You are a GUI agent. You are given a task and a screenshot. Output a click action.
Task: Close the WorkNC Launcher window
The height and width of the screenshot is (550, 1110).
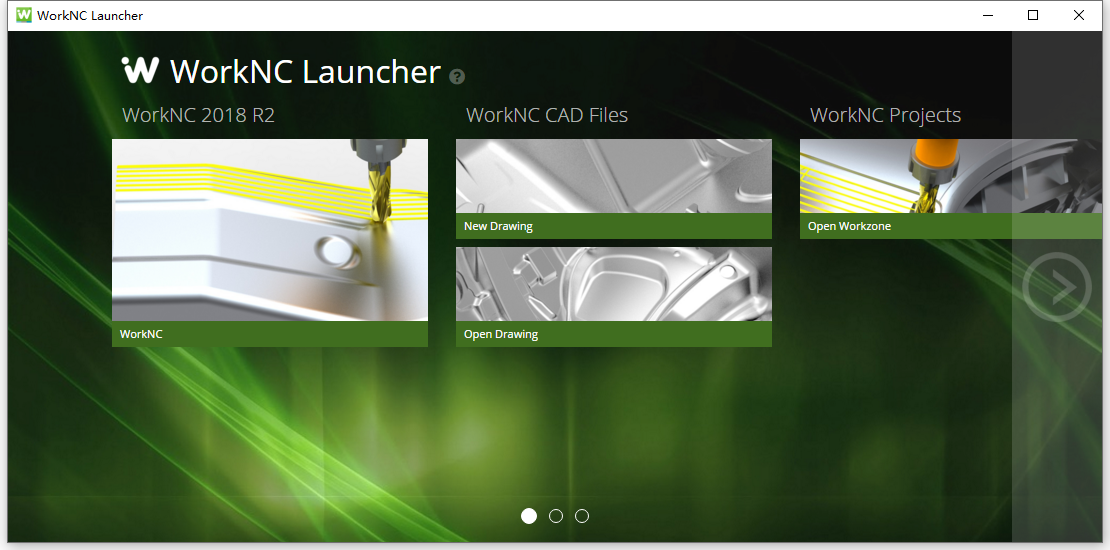click(x=1079, y=15)
